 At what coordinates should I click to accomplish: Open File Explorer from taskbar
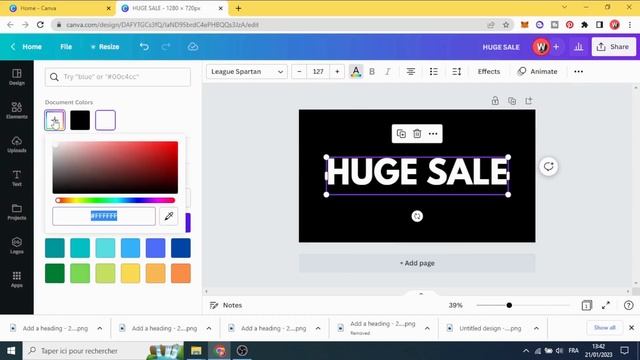196,351
